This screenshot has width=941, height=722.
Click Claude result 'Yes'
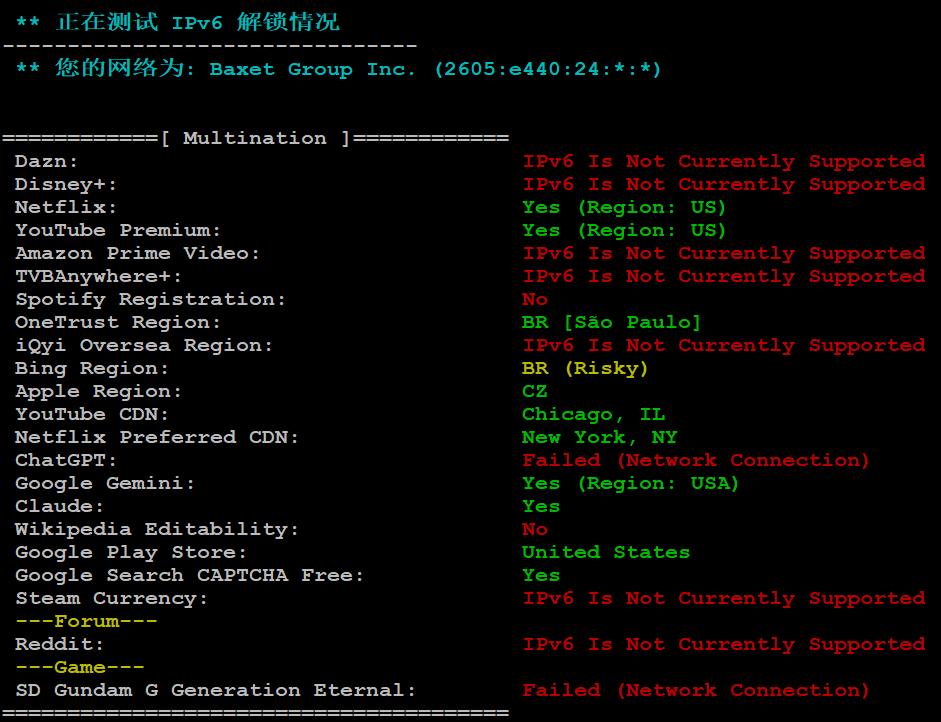(x=541, y=507)
